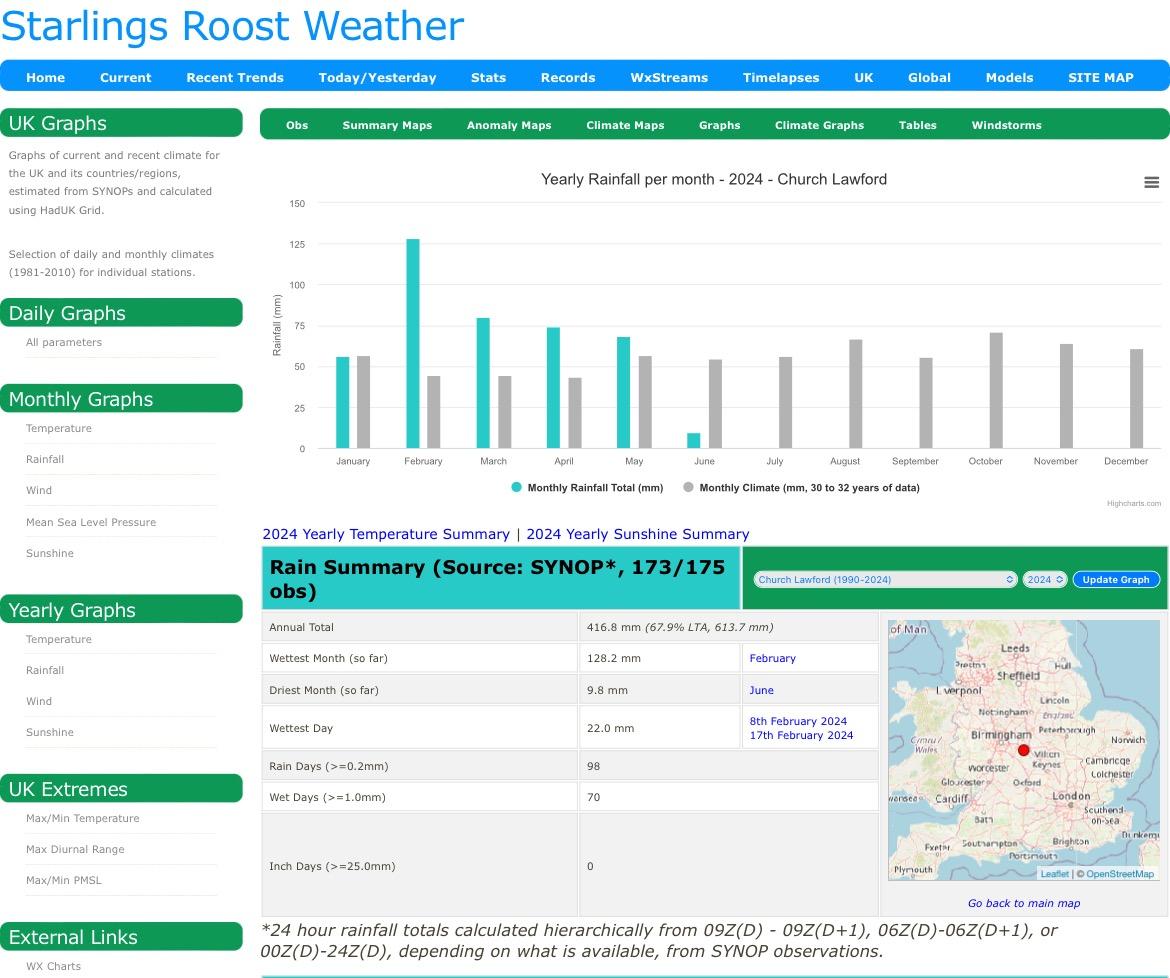Screen dimensions: 1170x978
Task: Switch to the Obs tab
Action: (x=297, y=125)
